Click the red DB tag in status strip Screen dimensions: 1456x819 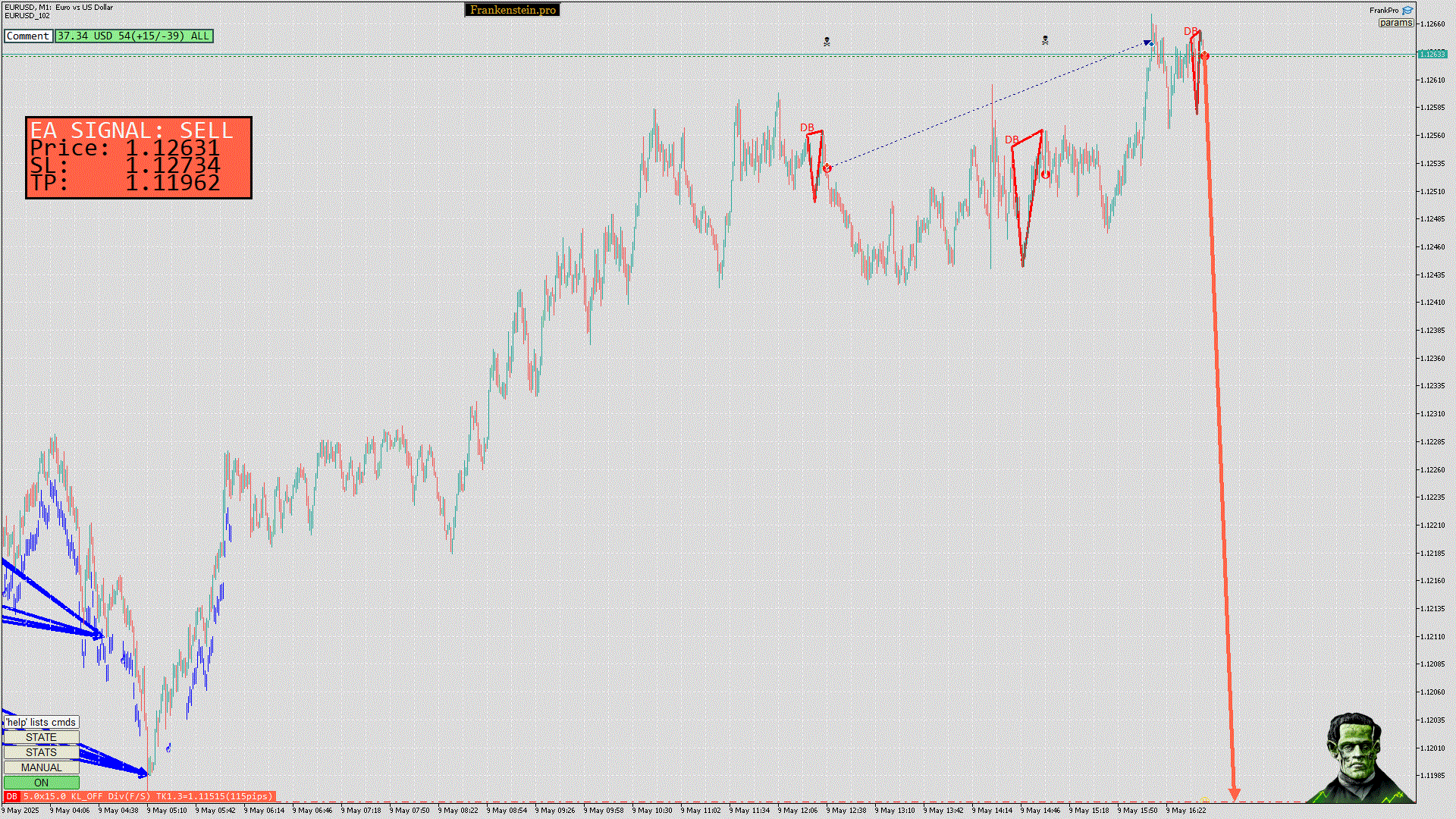[11, 796]
